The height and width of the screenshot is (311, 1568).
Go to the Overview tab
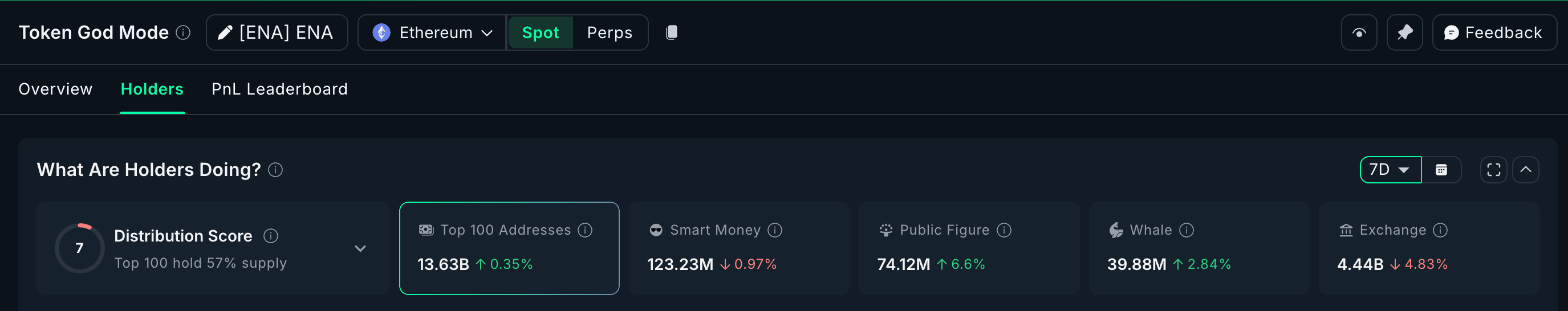click(x=55, y=89)
